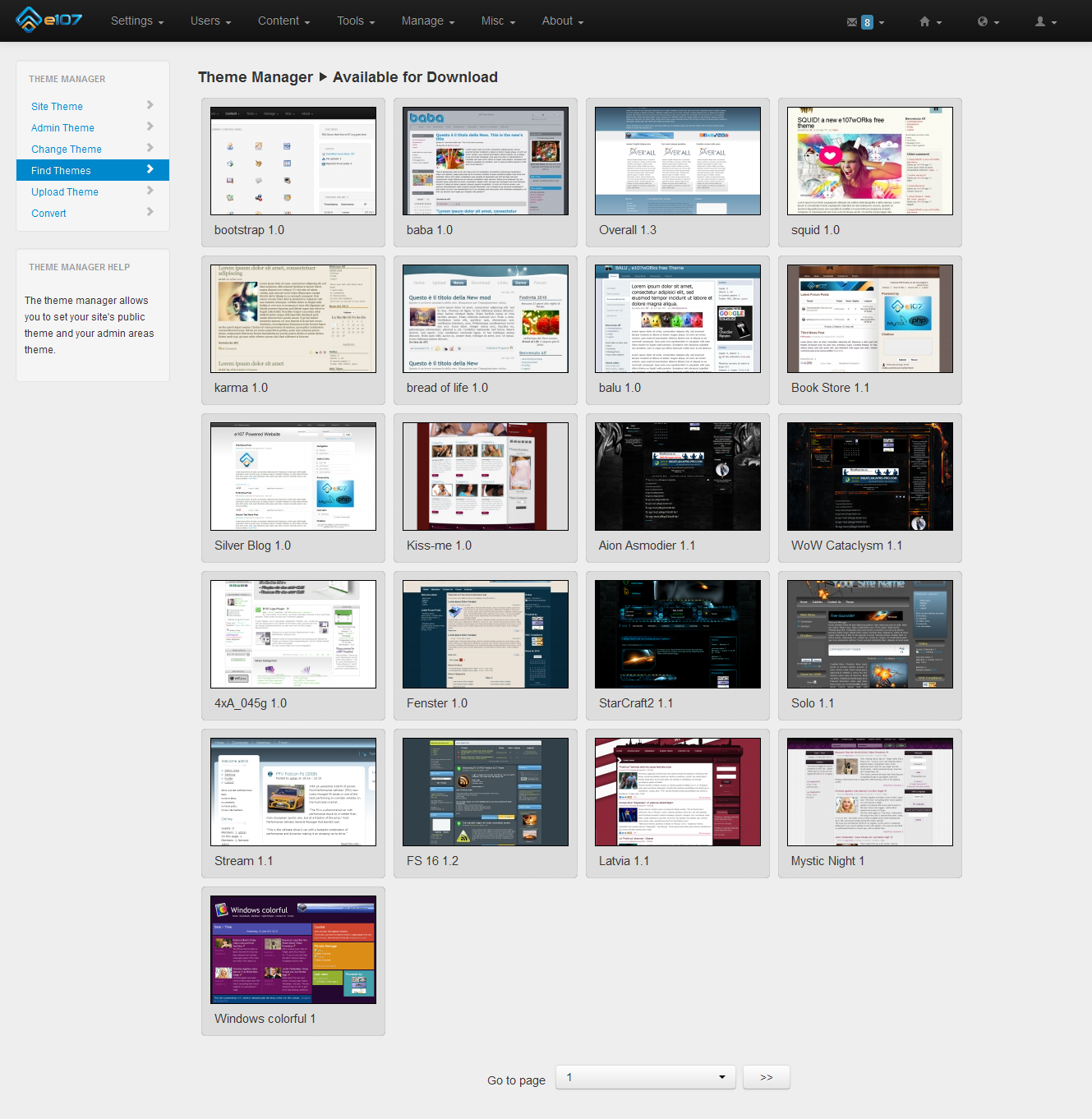Open the Manage menu
Image resolution: width=1092 pixels, height=1119 pixels.
428,21
